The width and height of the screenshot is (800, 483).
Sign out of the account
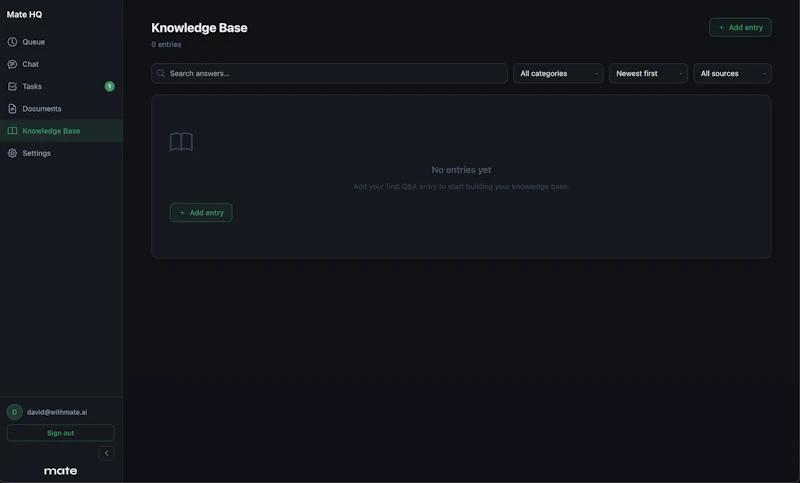pos(60,433)
